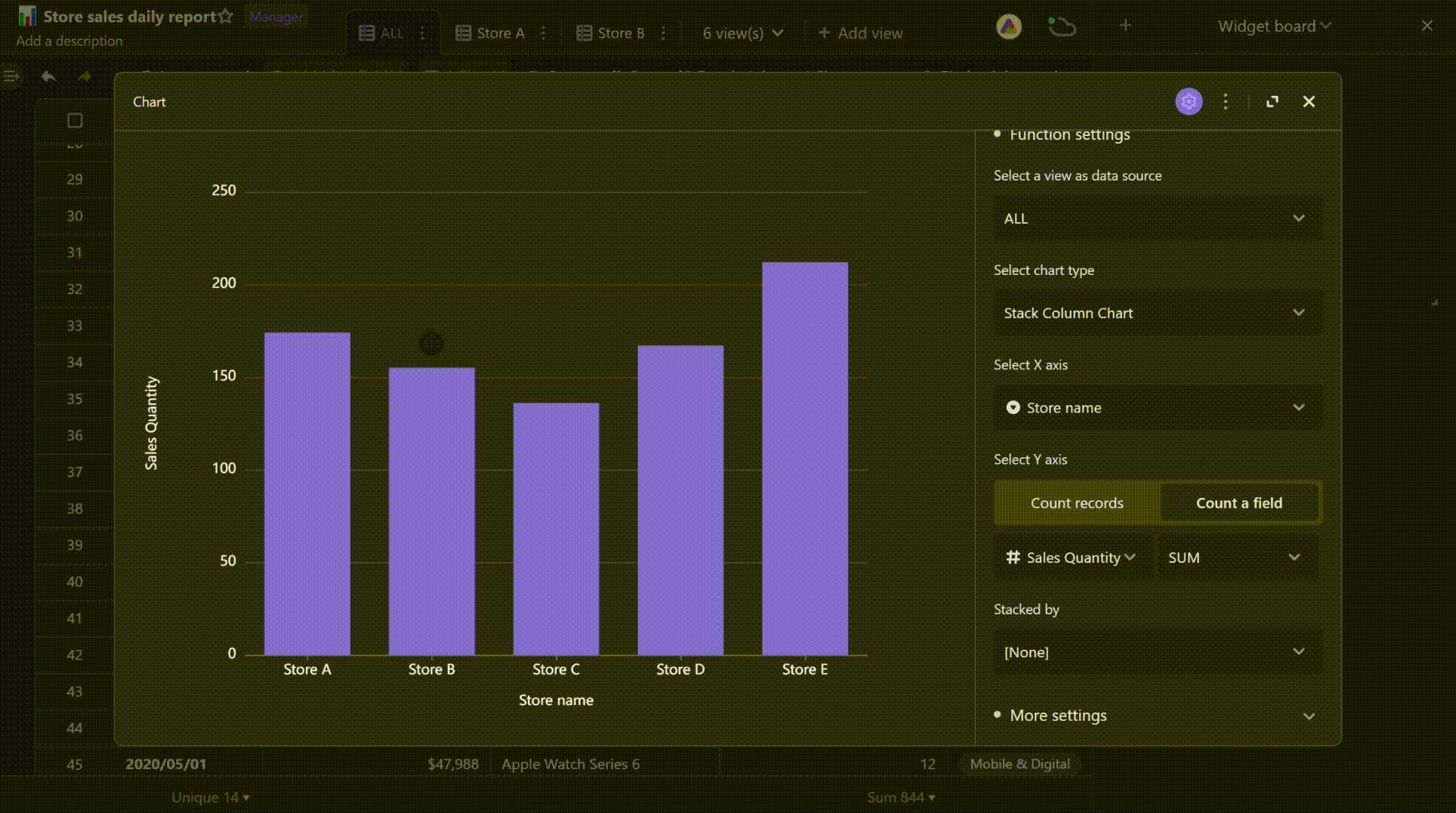Close the widget board panel

tap(1427, 26)
